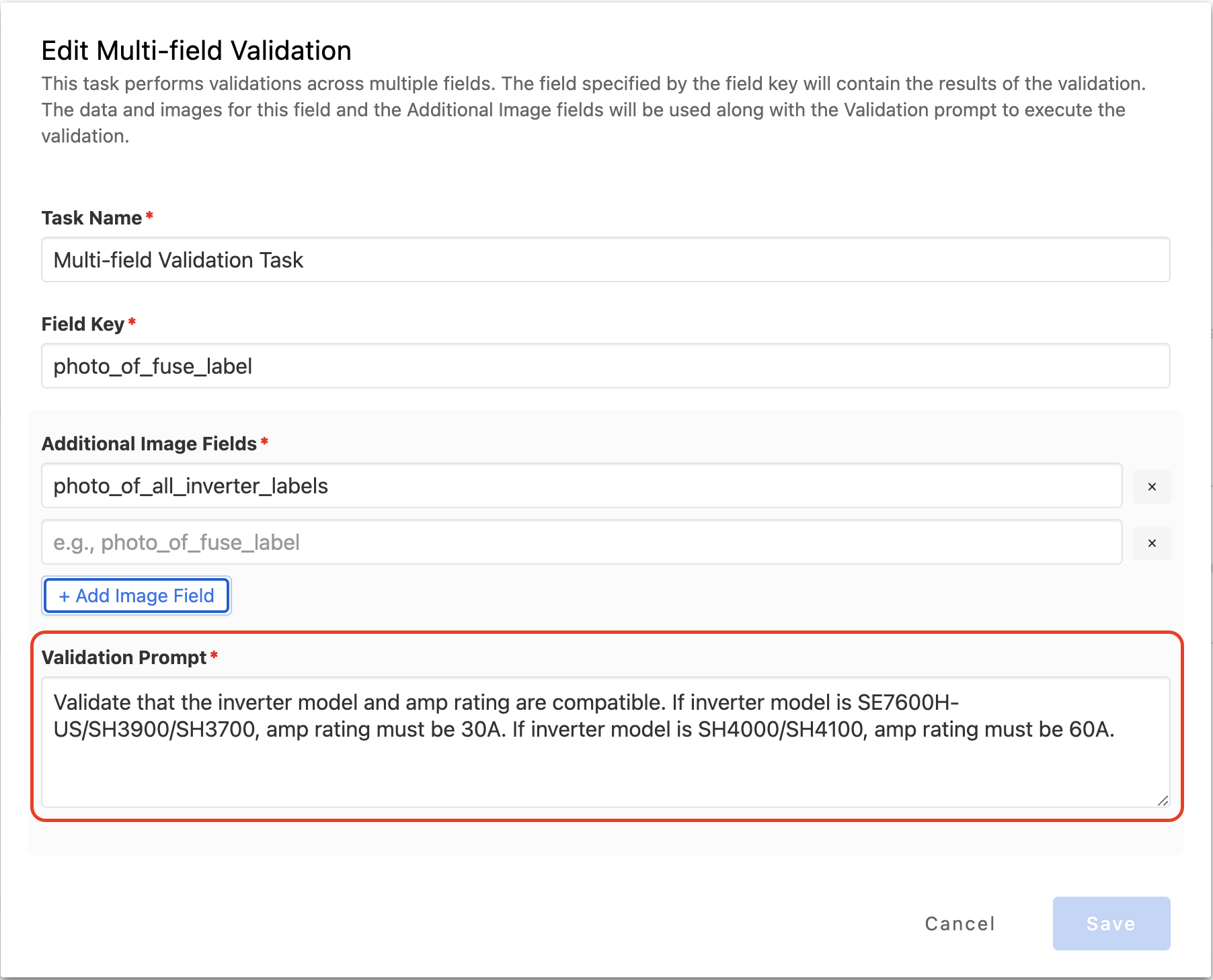
Task: Click the Validation Prompt textarea resize handle
Action: point(1163,800)
